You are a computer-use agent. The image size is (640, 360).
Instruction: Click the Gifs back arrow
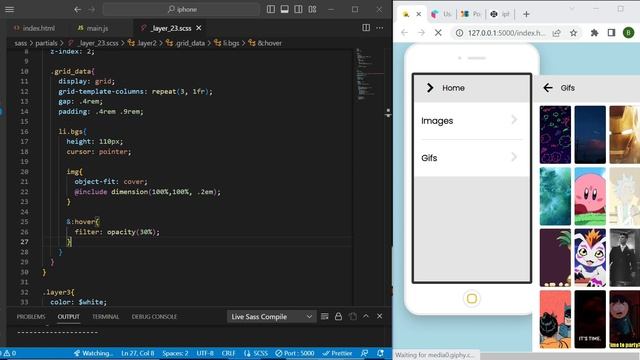point(548,88)
